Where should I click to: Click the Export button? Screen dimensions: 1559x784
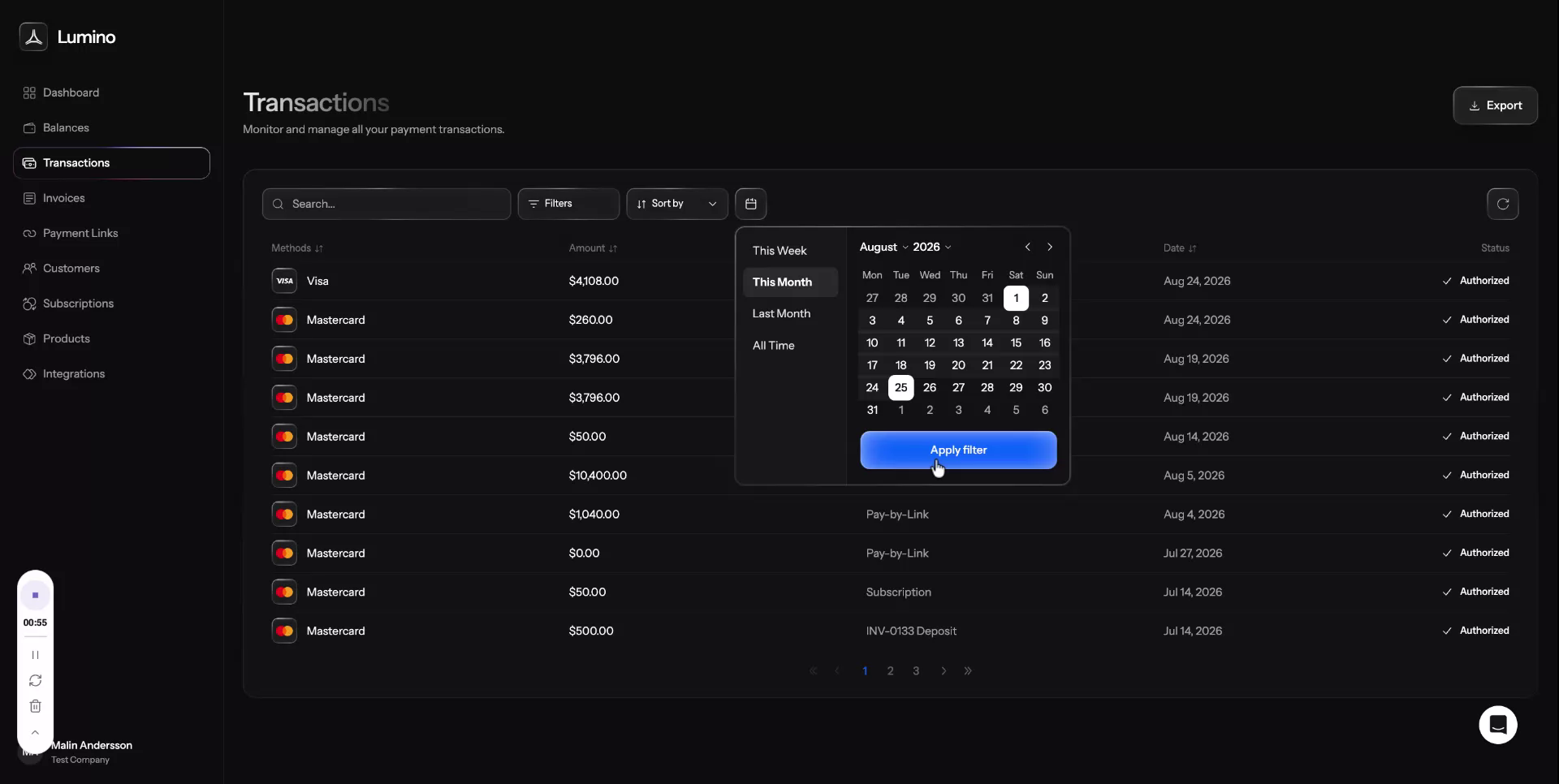tap(1495, 106)
